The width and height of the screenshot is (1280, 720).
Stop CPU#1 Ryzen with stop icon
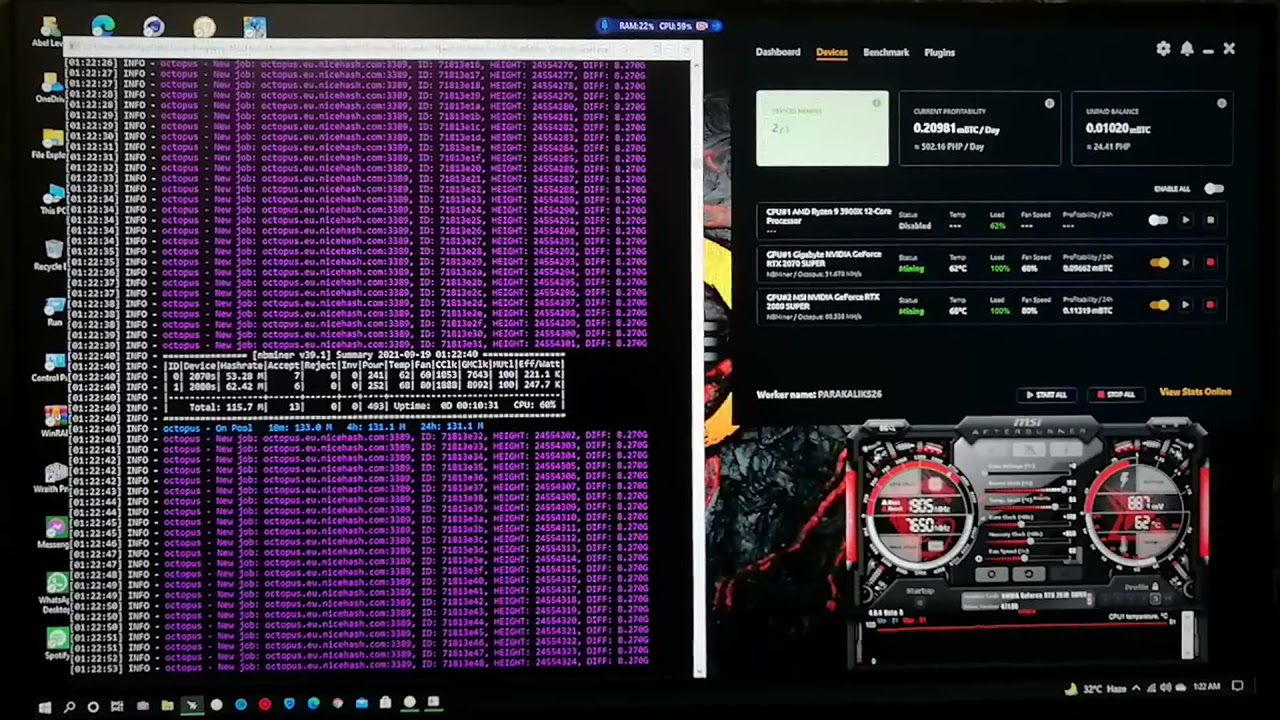coord(1210,220)
